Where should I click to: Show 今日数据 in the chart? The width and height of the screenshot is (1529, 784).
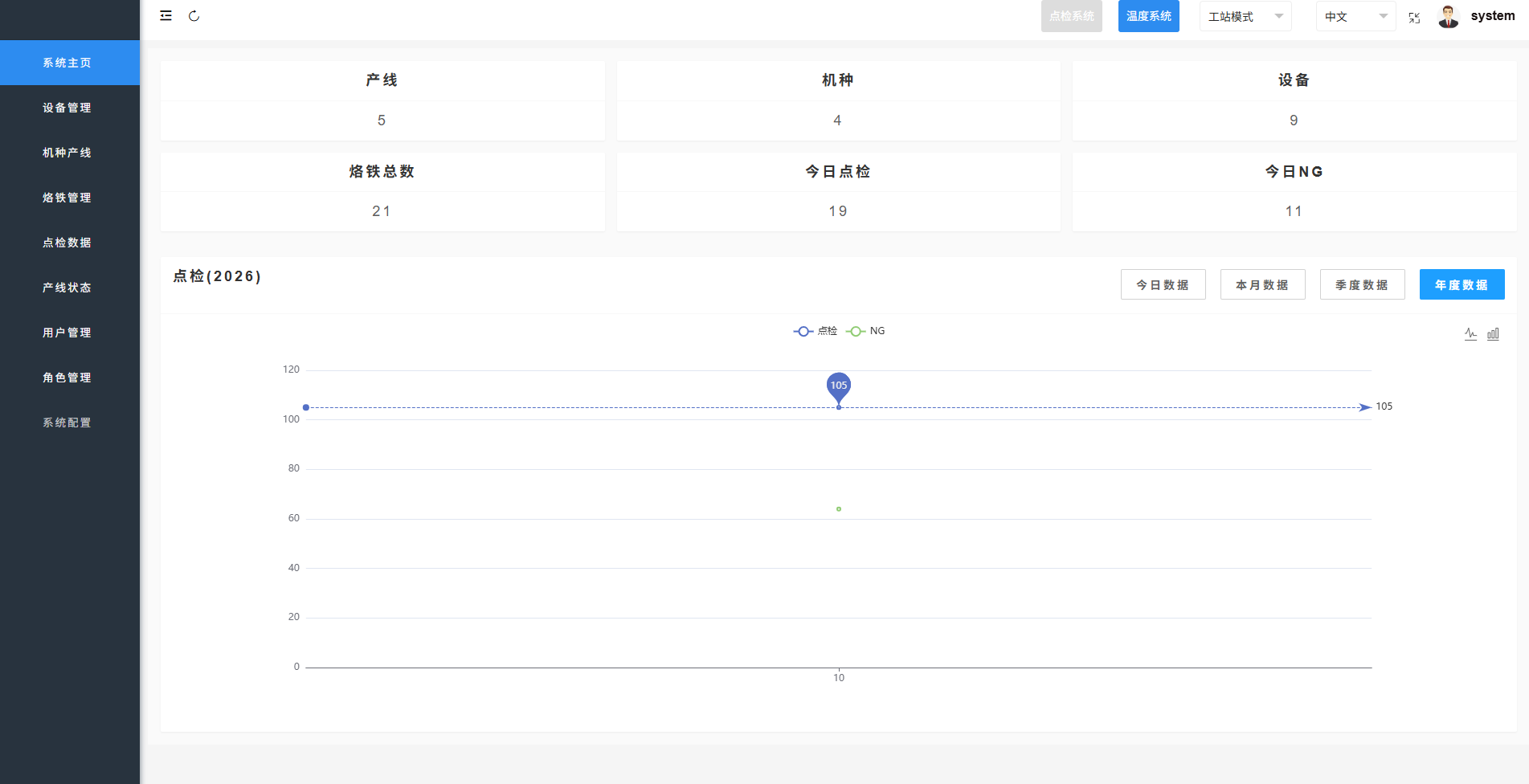point(1163,284)
